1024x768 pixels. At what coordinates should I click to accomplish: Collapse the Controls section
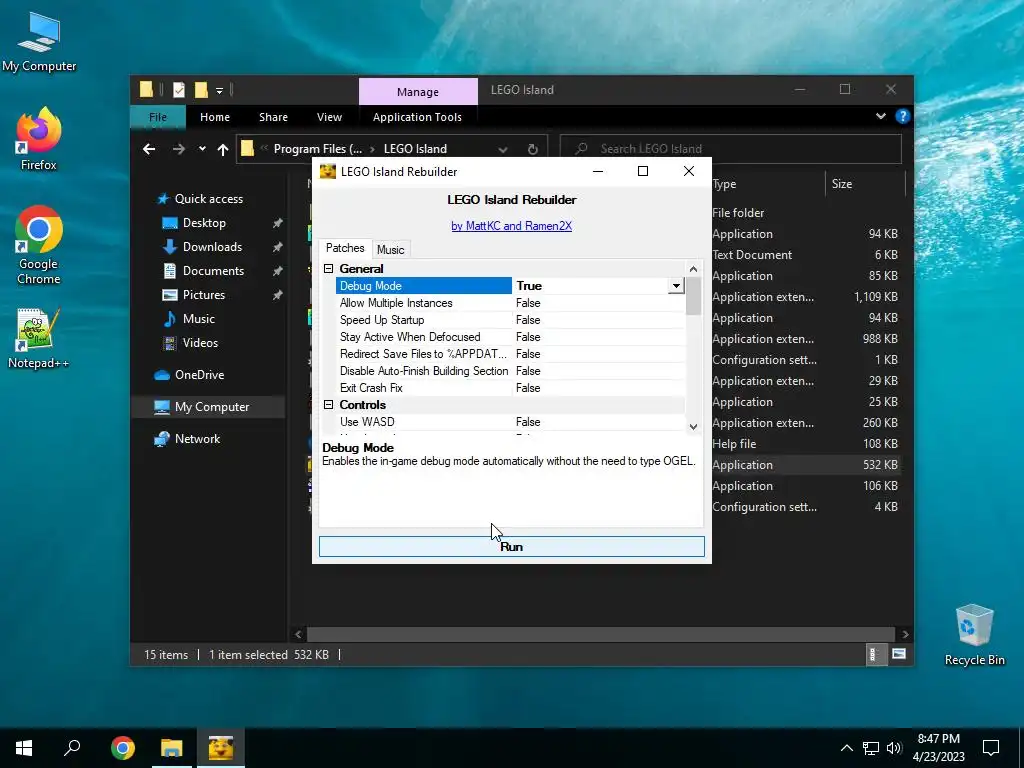click(x=328, y=405)
